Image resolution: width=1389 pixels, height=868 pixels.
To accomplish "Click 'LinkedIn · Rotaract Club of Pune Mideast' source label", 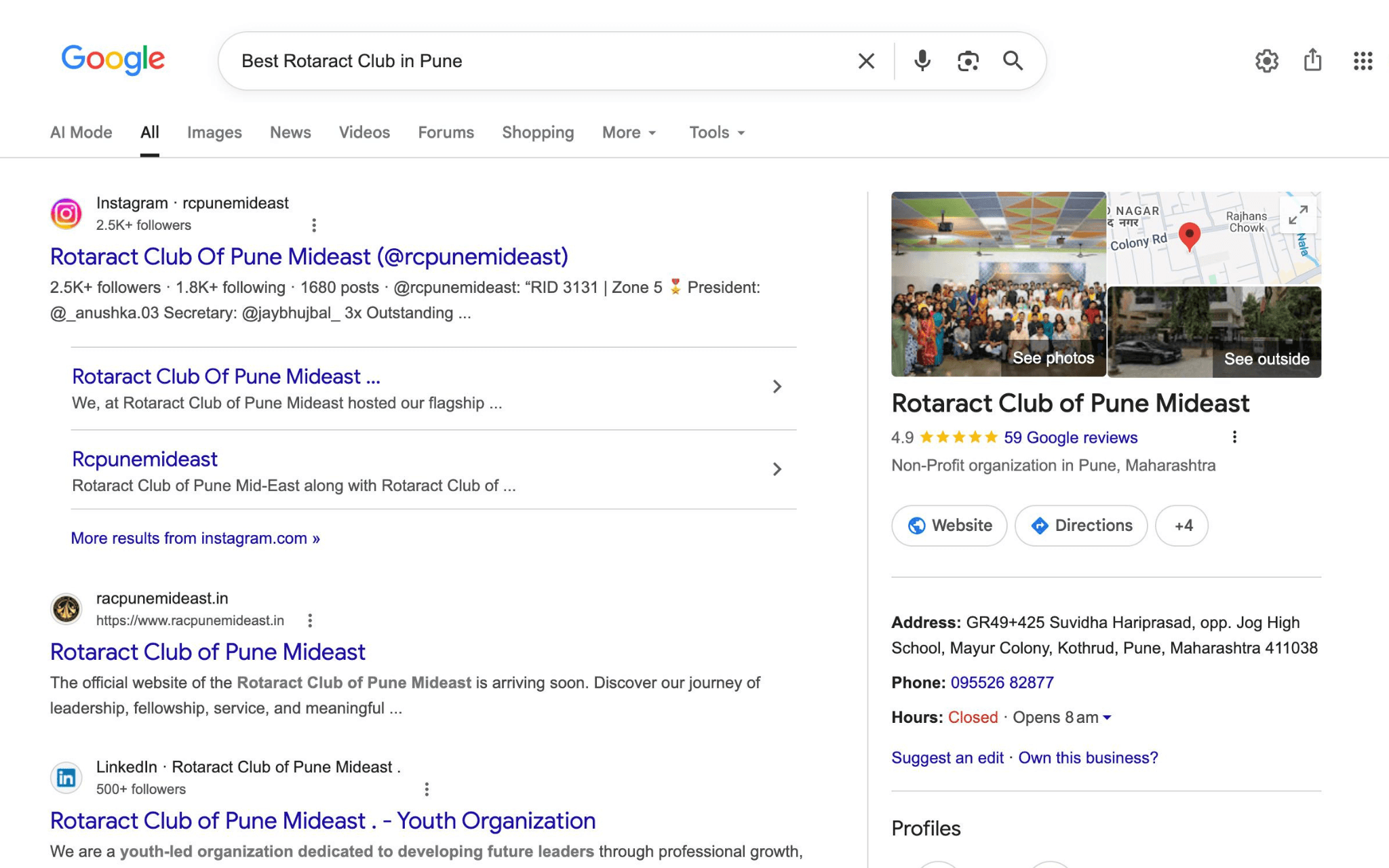I will point(248,767).
